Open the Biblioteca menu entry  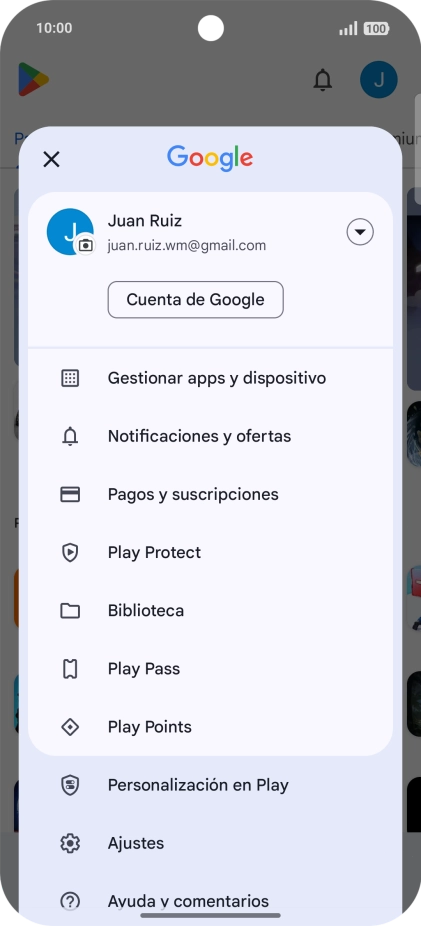coord(210,611)
